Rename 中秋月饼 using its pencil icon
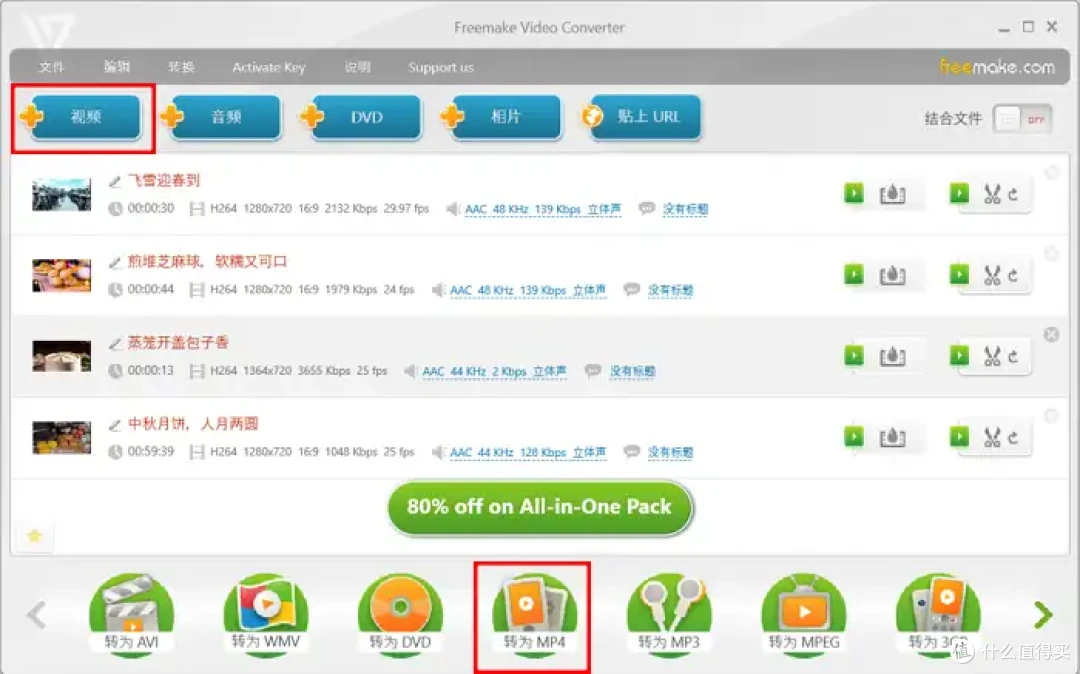The height and width of the screenshot is (674, 1080). (x=115, y=425)
